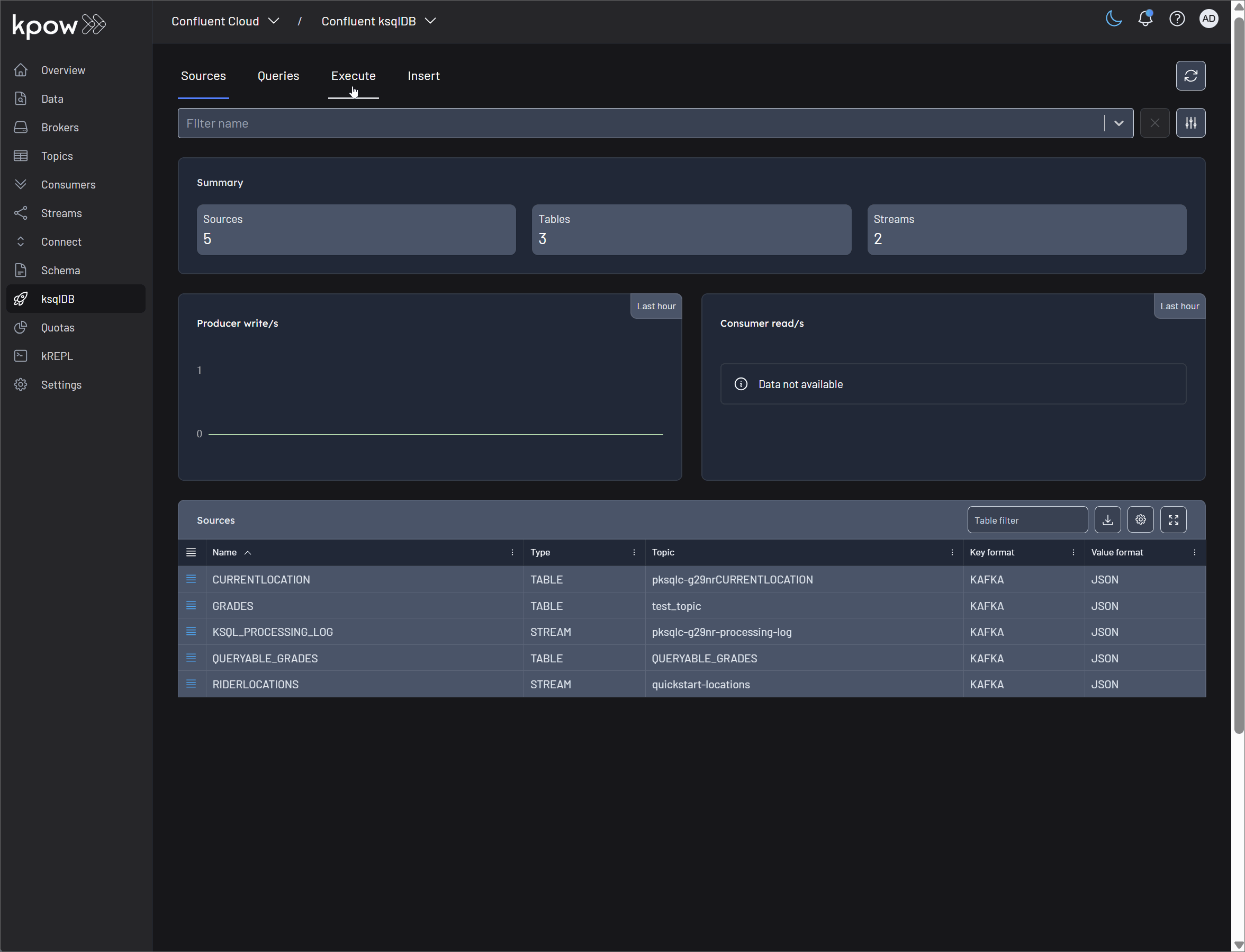
Task: Refresh the ksqlDB sources view
Action: click(1190, 76)
